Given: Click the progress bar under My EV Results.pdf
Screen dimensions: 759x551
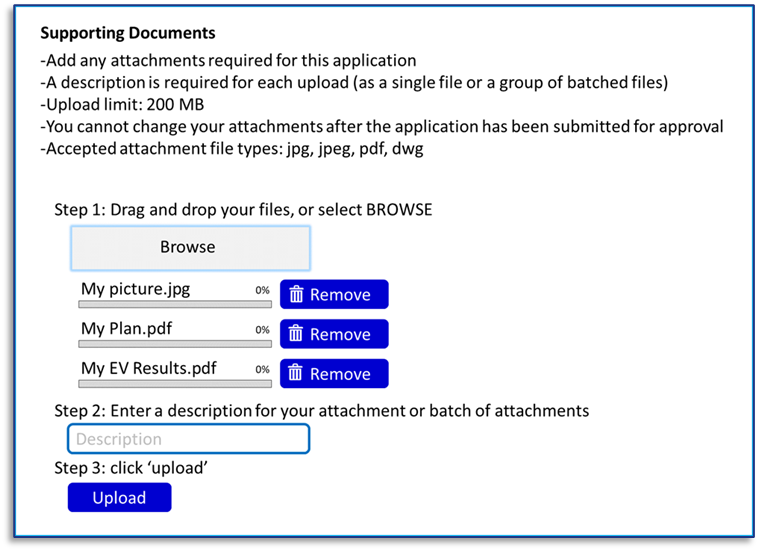Looking at the screenshot, I should click(x=175, y=383).
